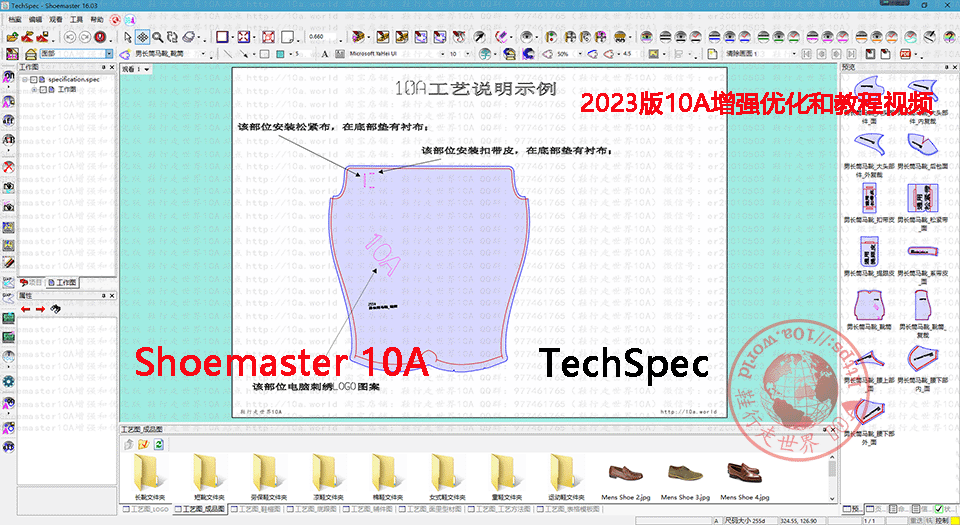Open the 男长筒马靴_靴筒 part dropdown
Viewport: 960px width, 525px height.
tap(204, 54)
